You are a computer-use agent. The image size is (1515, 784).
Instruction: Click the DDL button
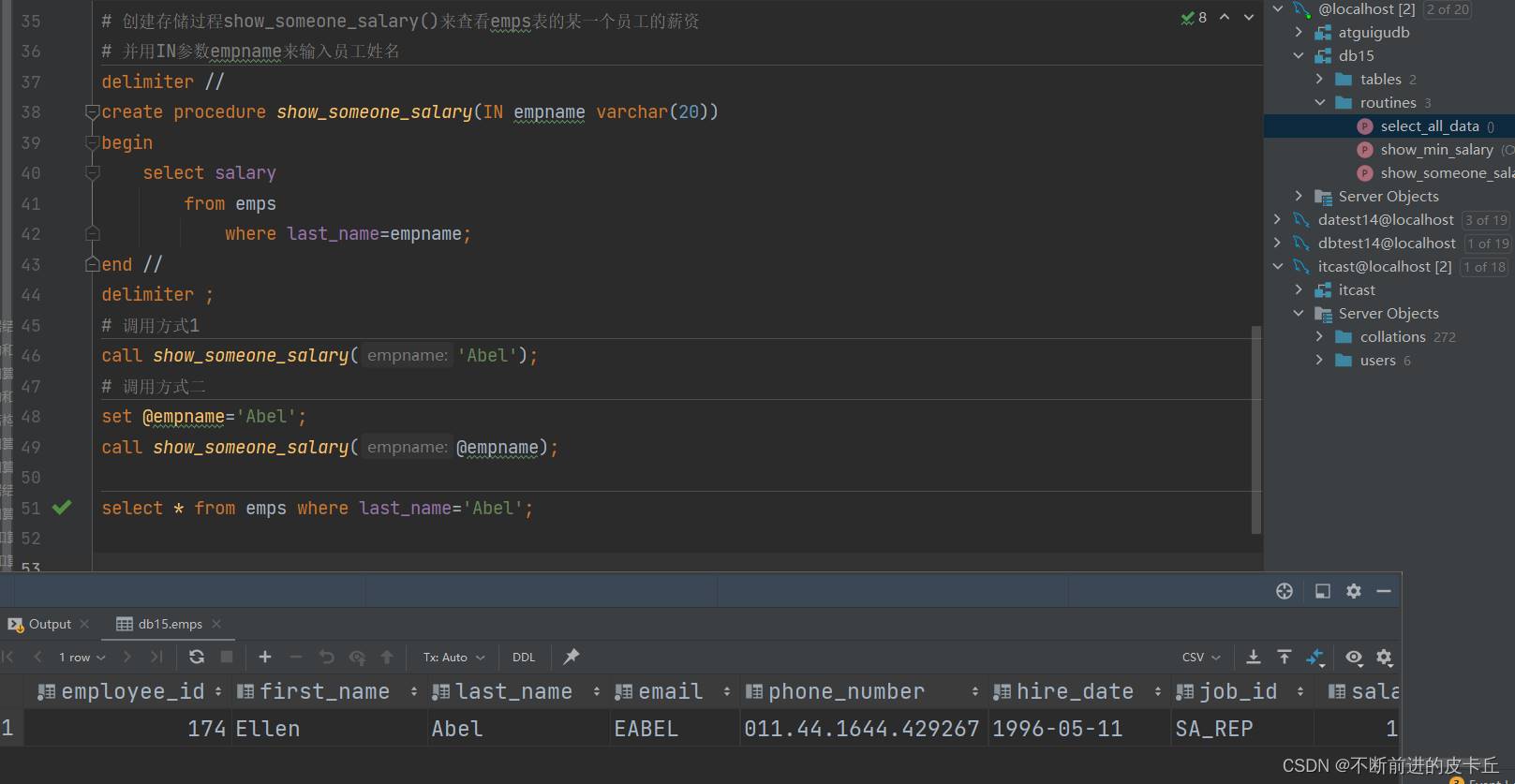(524, 657)
